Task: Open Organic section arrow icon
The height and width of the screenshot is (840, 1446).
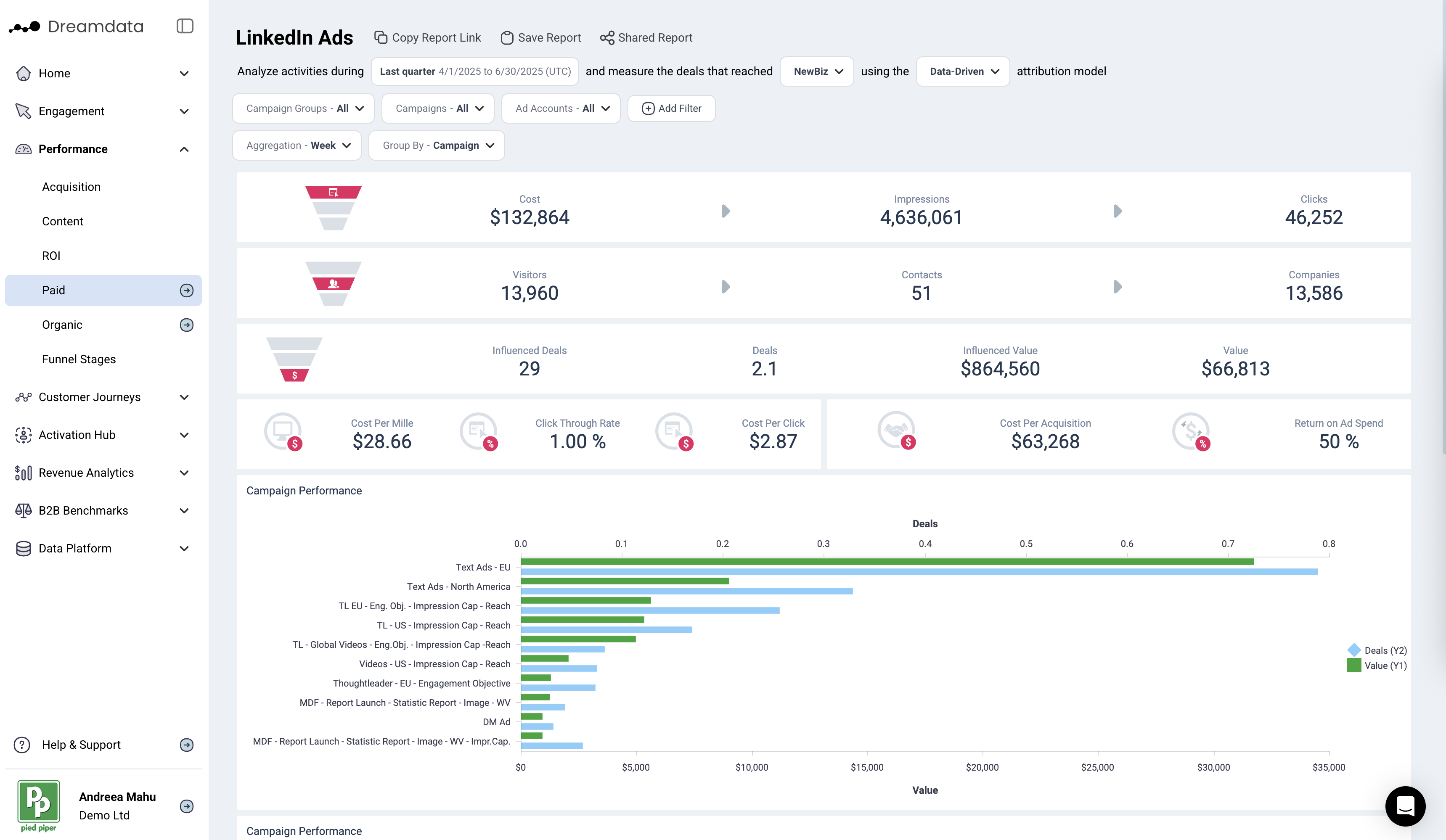Action: pyautogui.click(x=186, y=325)
